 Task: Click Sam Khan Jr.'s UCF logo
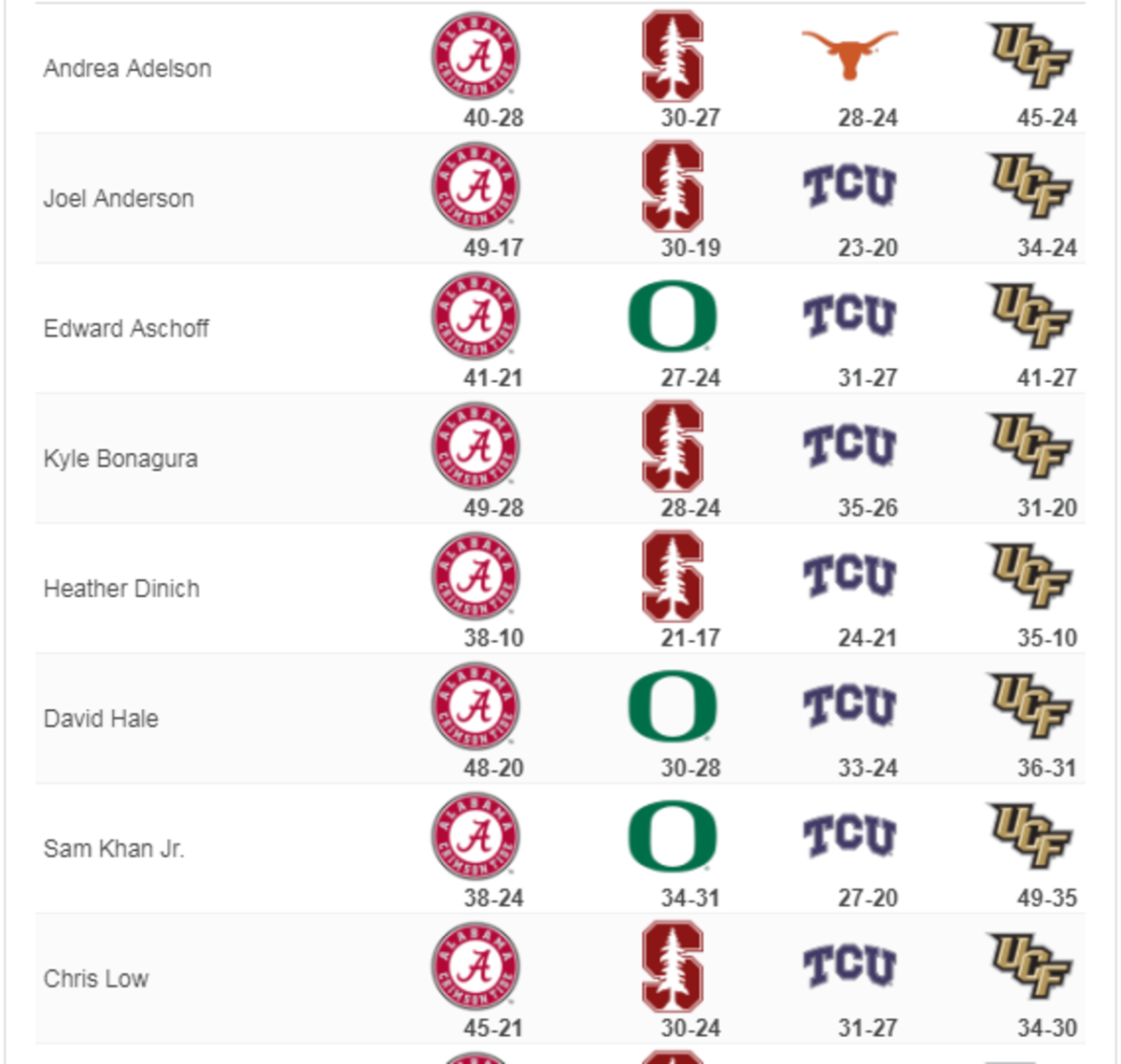coord(1029,836)
